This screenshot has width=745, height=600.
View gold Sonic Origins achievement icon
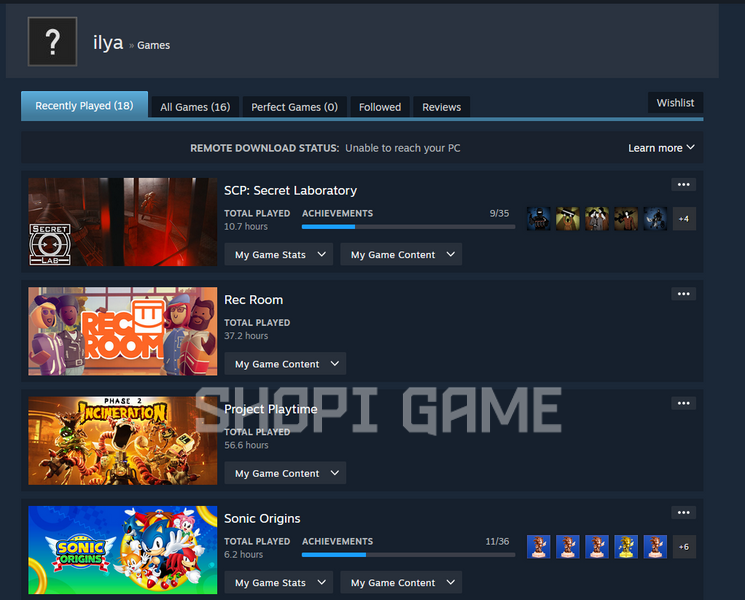[x=626, y=546]
